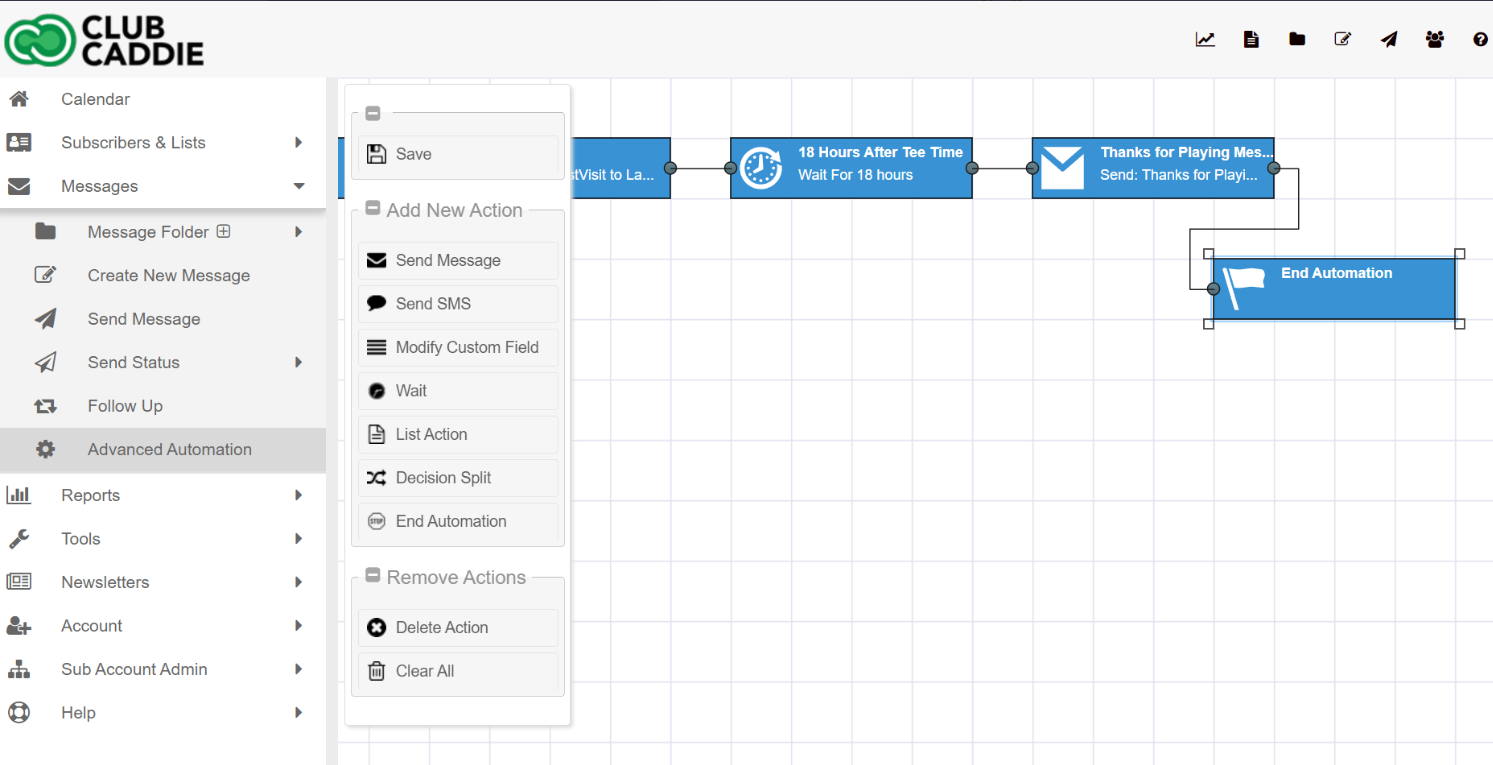Add a Decision Split action
The height and width of the screenshot is (765, 1493).
click(458, 478)
